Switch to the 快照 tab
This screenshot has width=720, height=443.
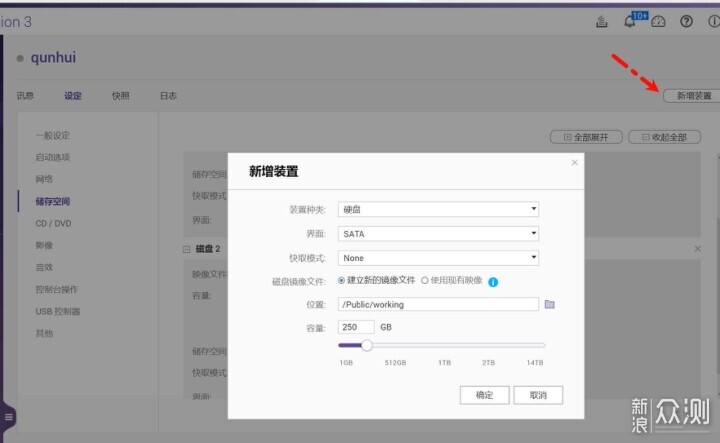(121, 95)
